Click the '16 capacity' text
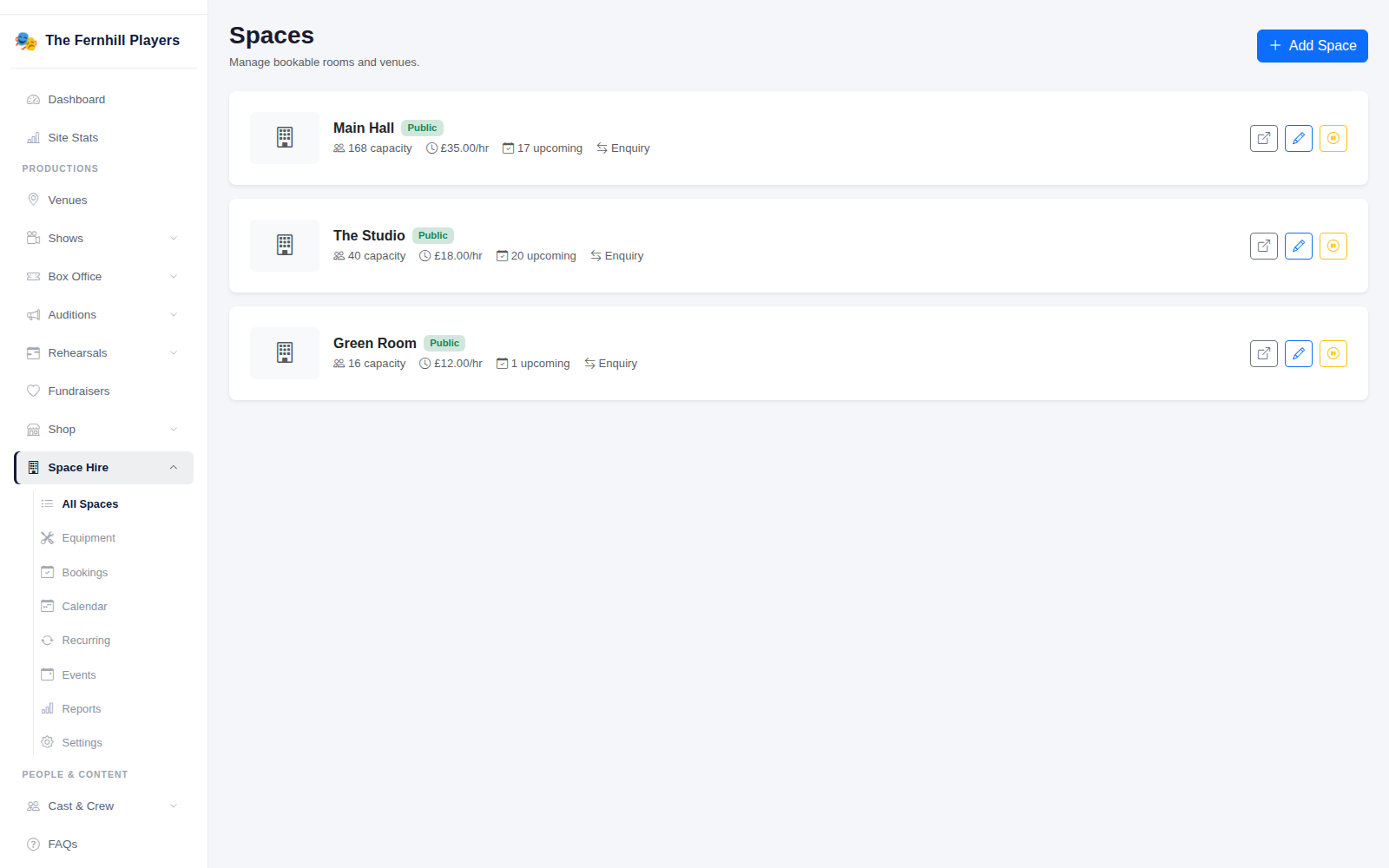 [x=377, y=364]
